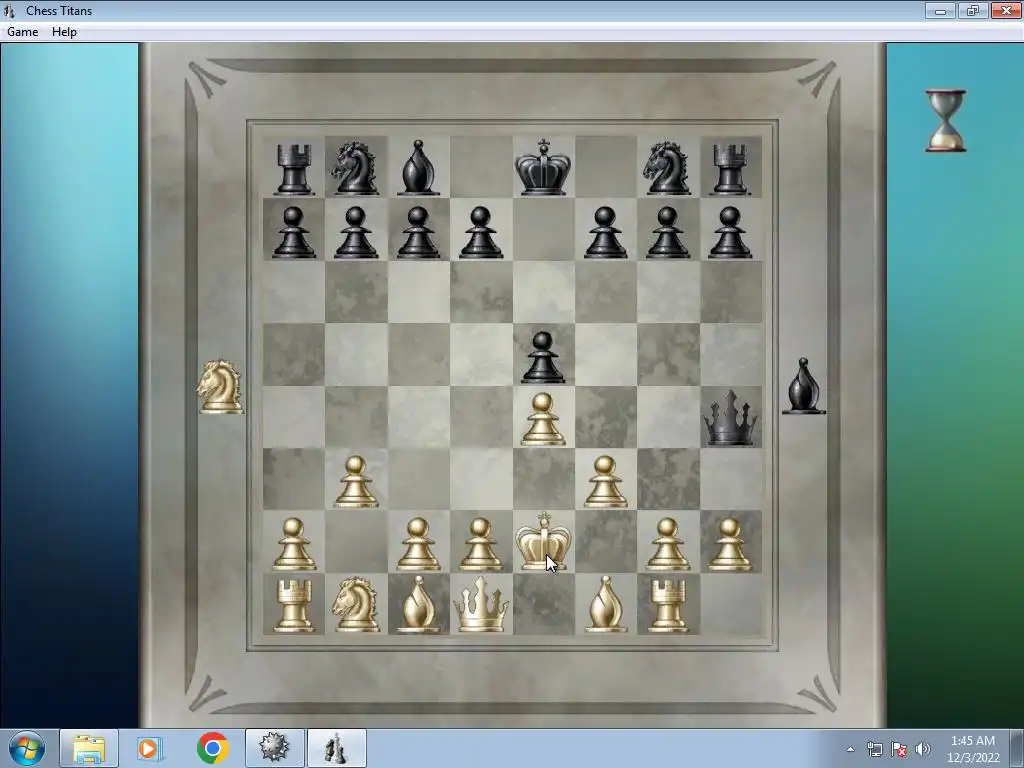The width and height of the screenshot is (1024, 768).
Task: Select the white bishop on f1
Action: pyautogui.click(x=605, y=604)
